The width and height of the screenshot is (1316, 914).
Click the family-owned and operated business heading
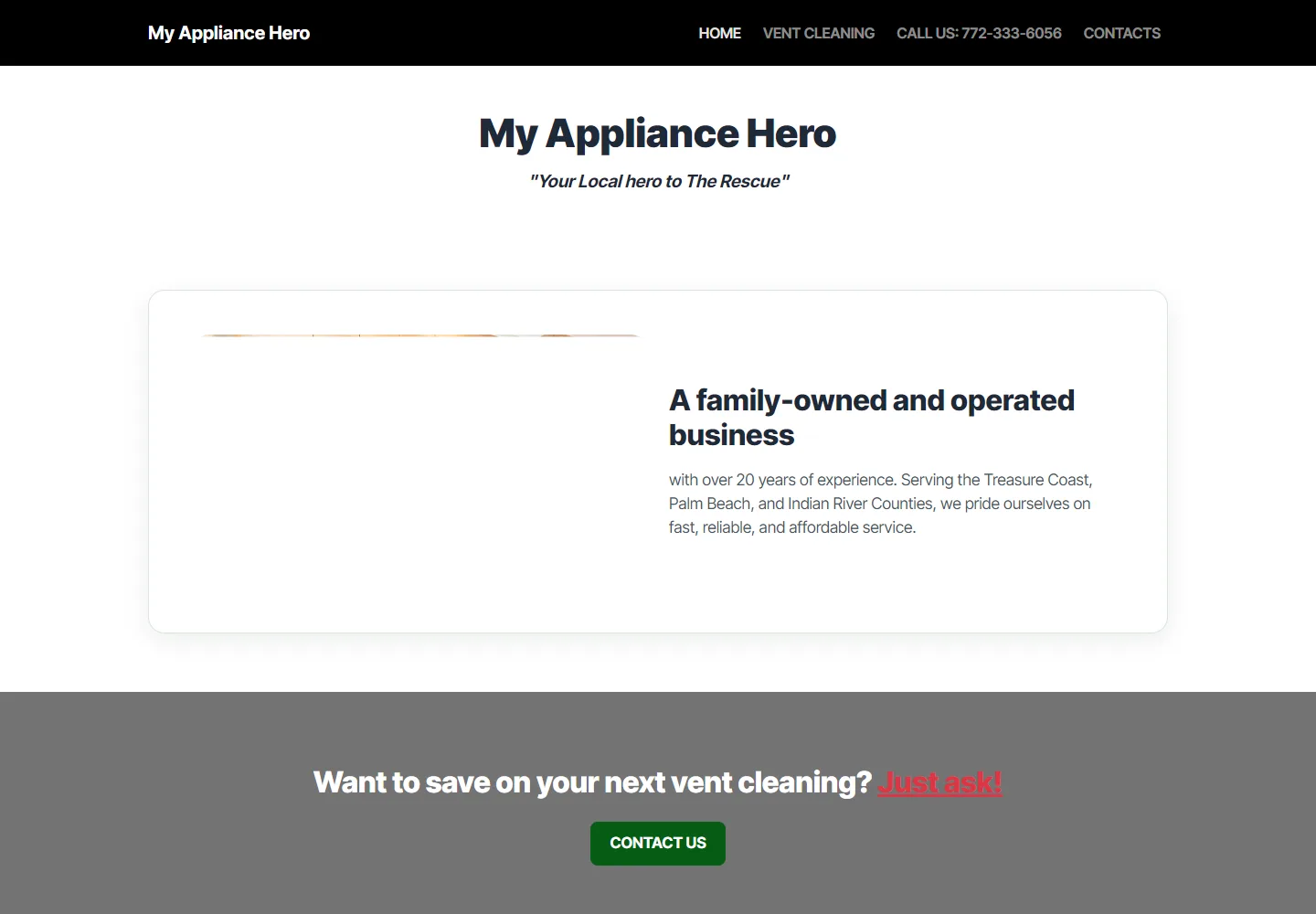872,417
